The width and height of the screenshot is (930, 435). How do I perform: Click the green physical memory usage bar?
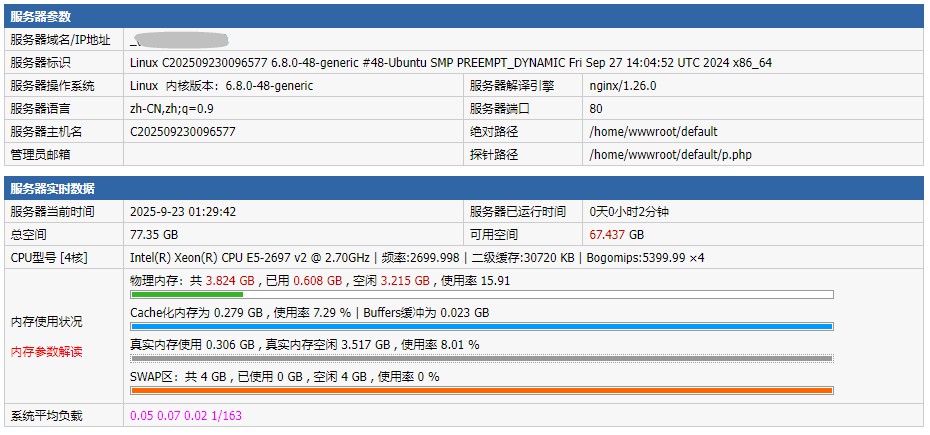point(187,295)
